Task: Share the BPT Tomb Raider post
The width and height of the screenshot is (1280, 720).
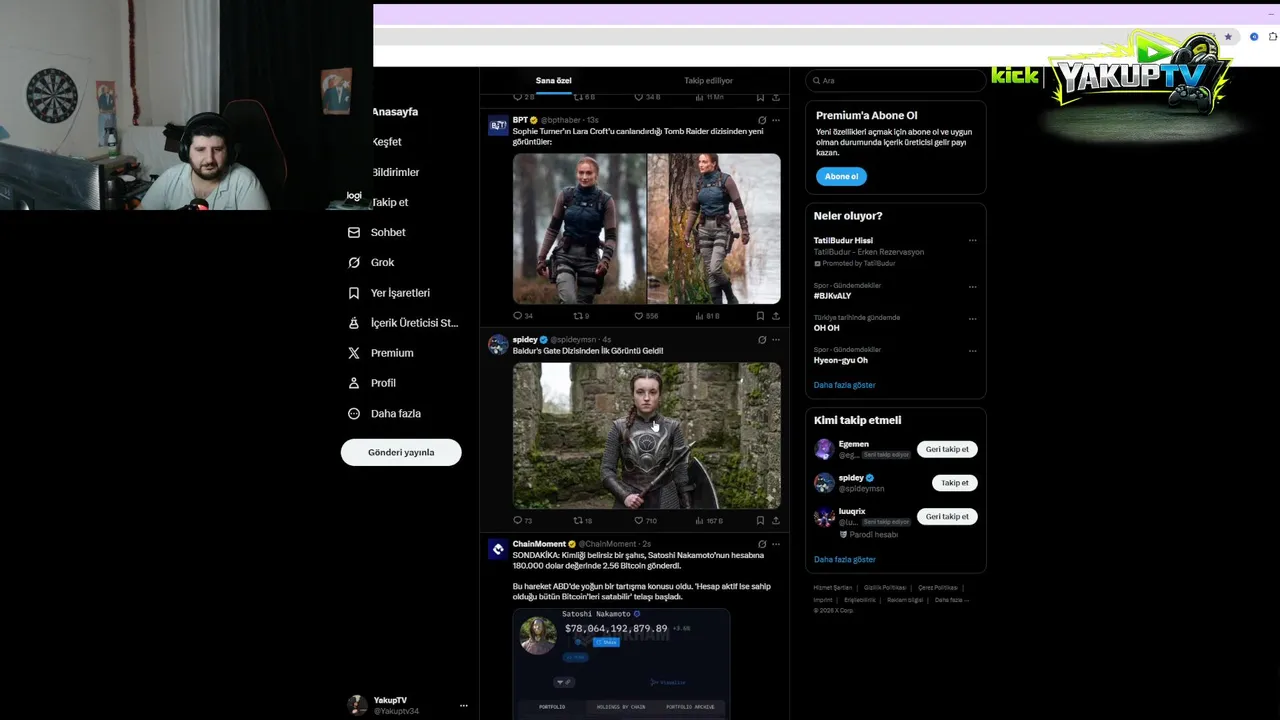Action: pos(776,316)
